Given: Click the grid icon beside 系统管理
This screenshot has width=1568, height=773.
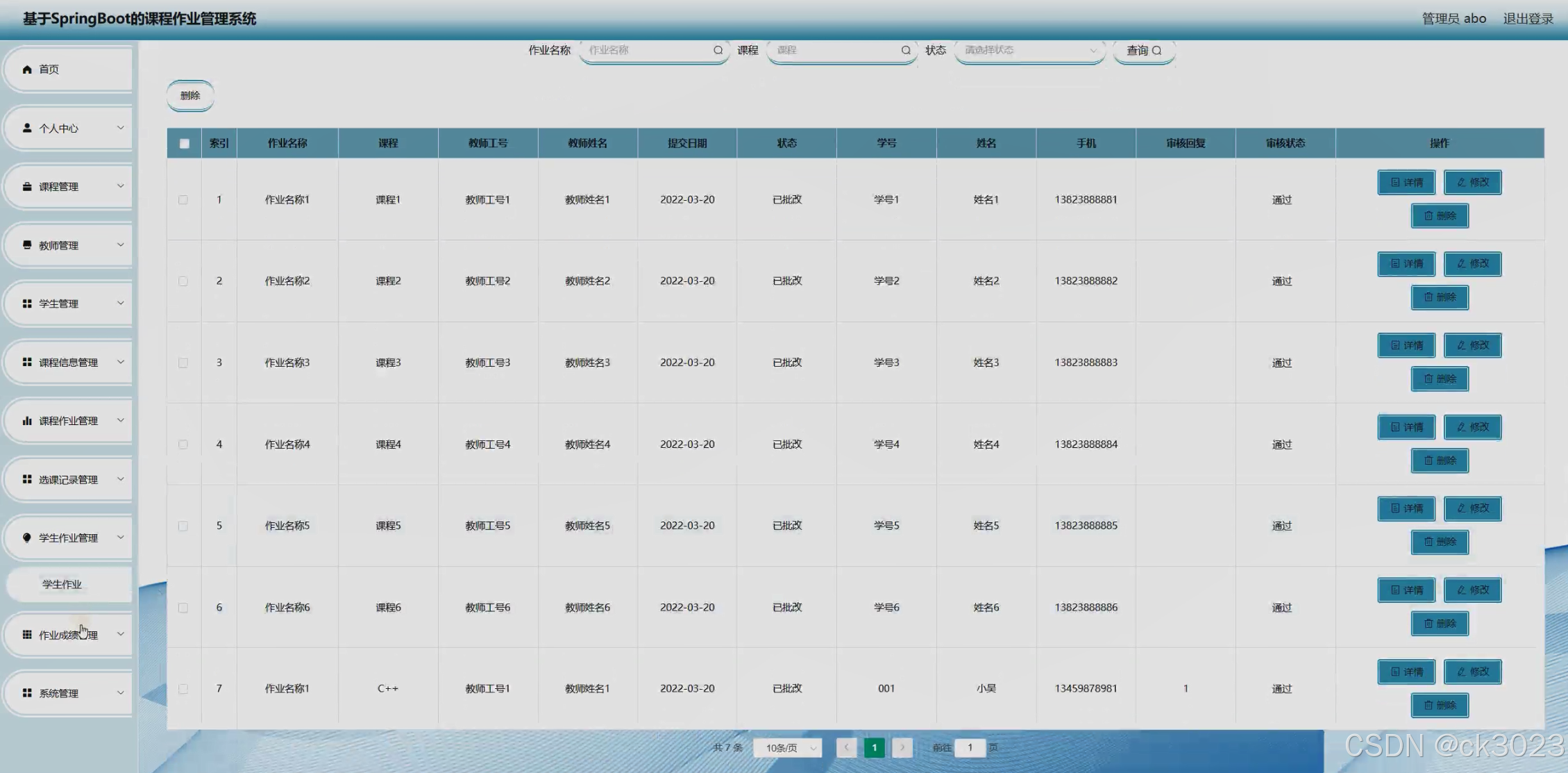Looking at the screenshot, I should point(27,693).
